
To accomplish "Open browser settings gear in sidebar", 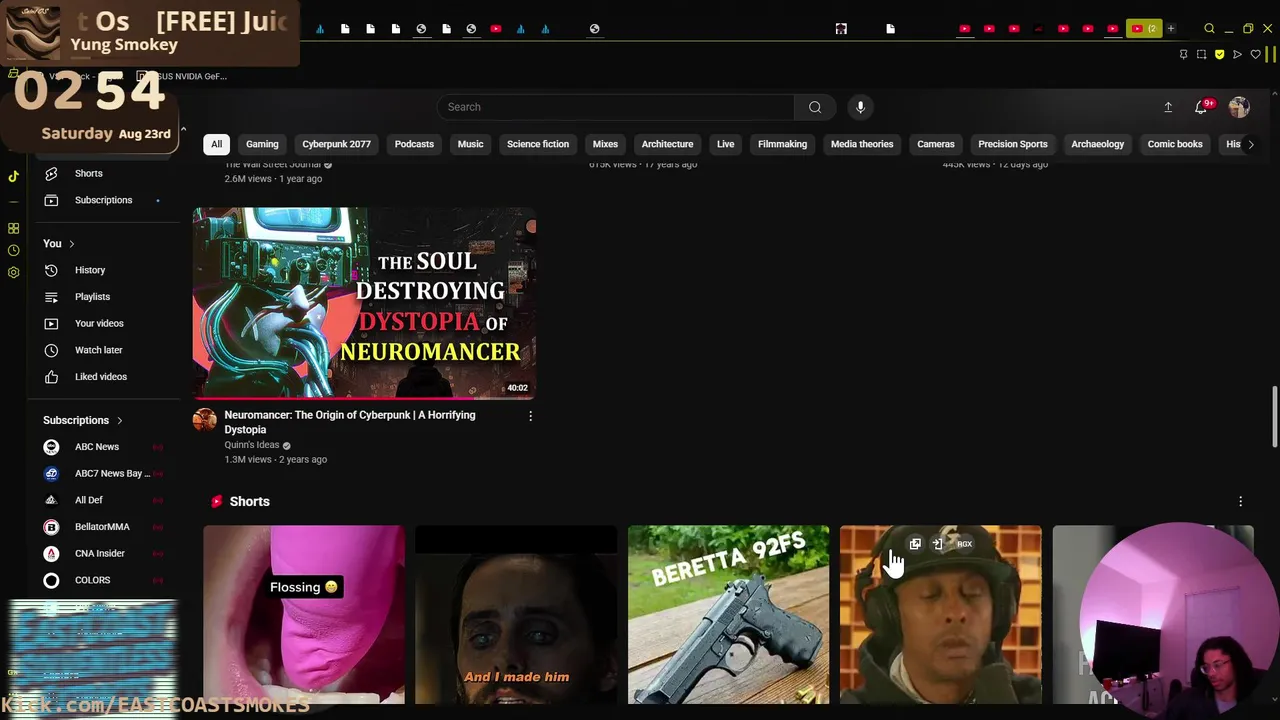I will [13, 272].
